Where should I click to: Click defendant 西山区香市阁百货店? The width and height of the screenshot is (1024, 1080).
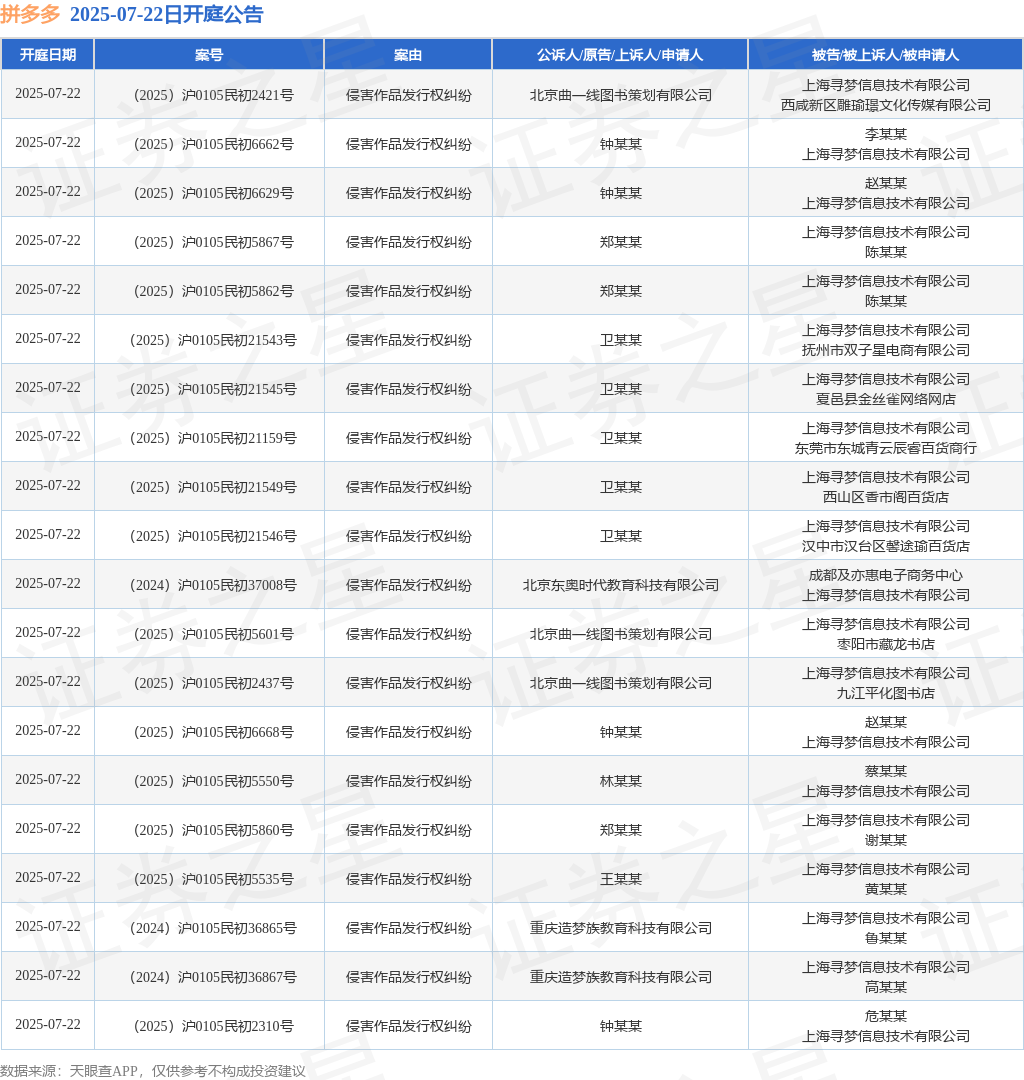886,497
